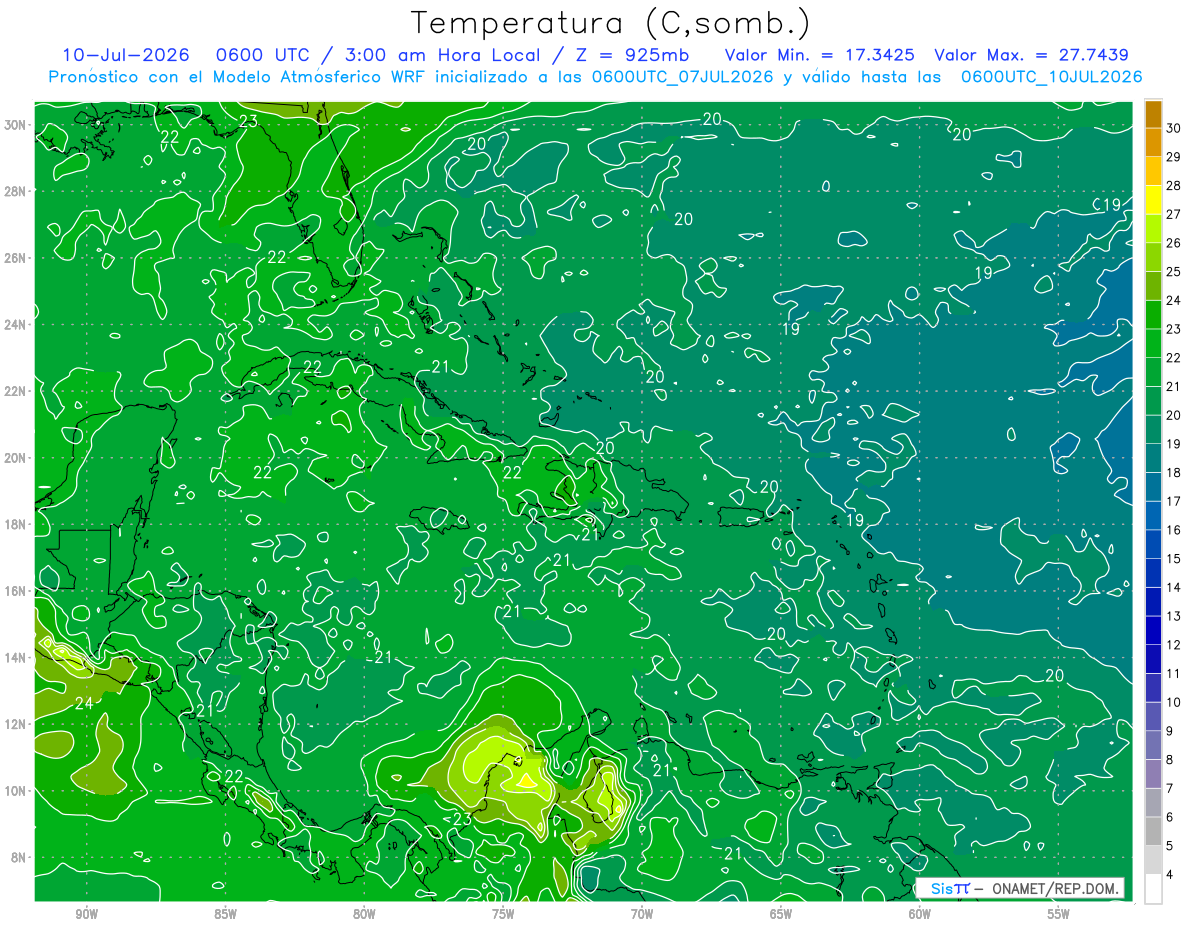1200x927 pixels.
Task: Click the 18N latitude axis label
Action: click(16, 524)
